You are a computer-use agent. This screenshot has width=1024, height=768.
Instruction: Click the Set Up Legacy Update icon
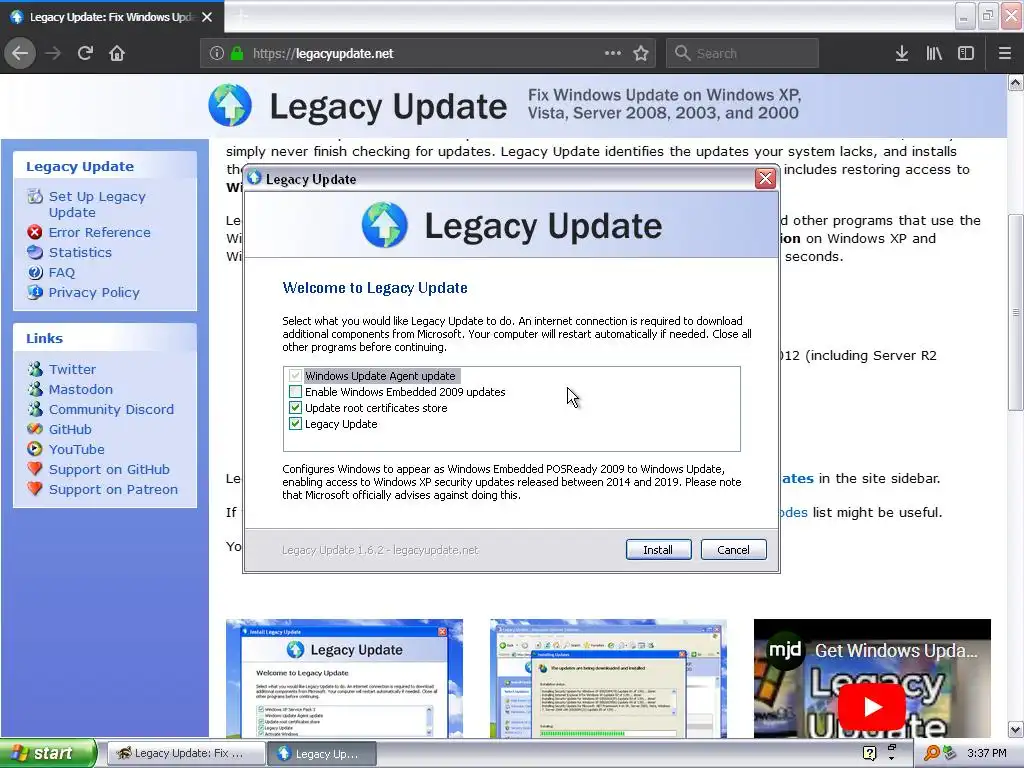coord(35,196)
